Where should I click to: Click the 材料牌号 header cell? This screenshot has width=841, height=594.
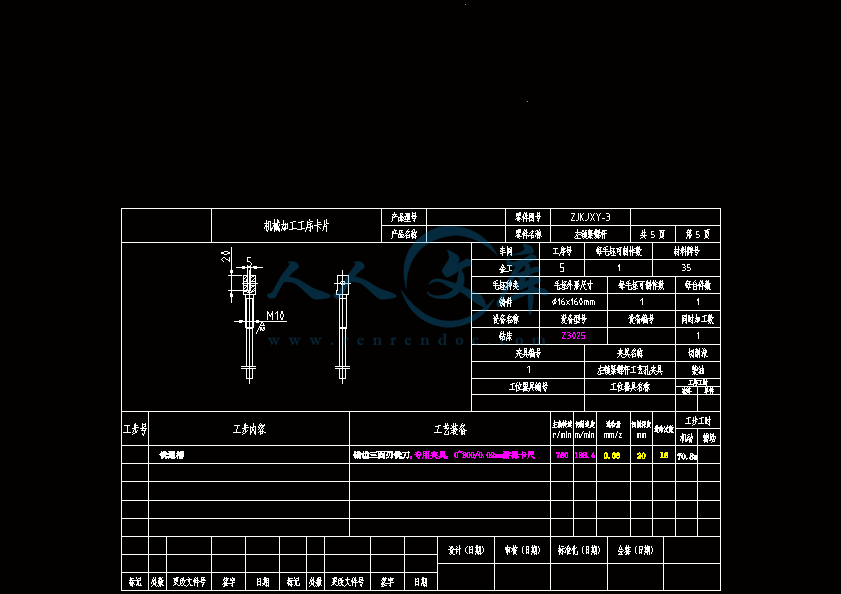click(687, 251)
